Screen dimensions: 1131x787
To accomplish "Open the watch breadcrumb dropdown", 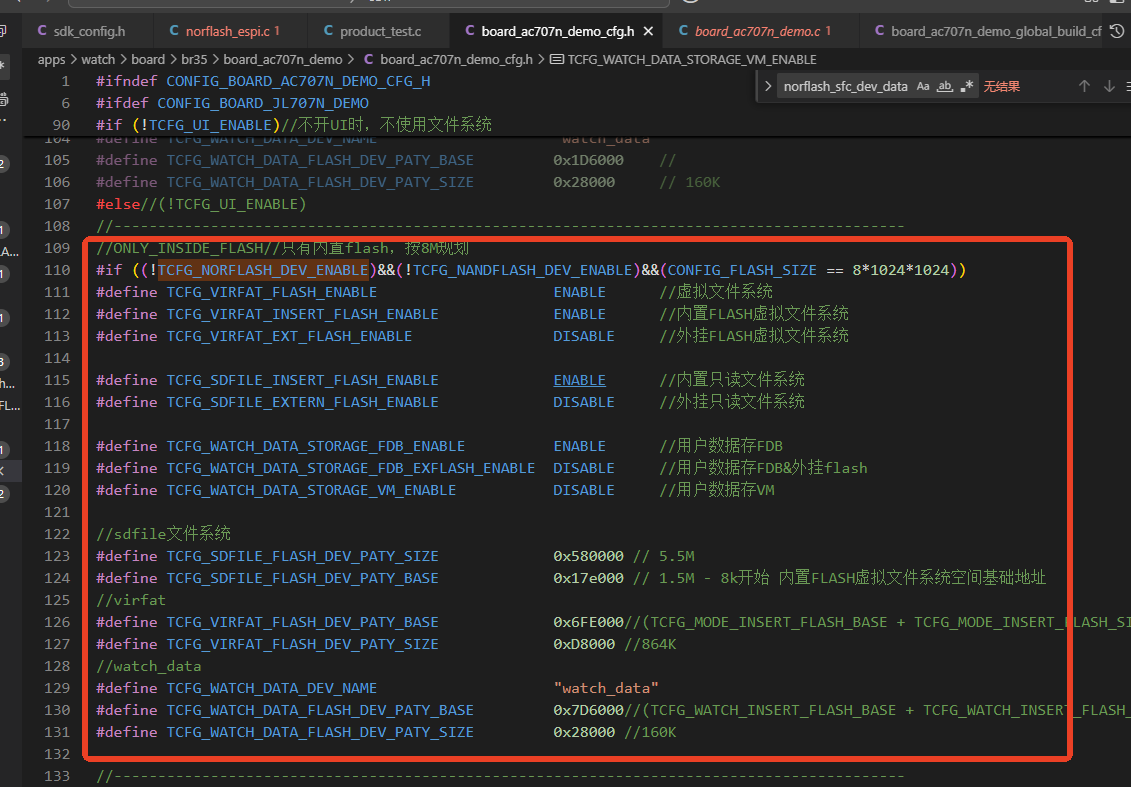I will pos(98,59).
